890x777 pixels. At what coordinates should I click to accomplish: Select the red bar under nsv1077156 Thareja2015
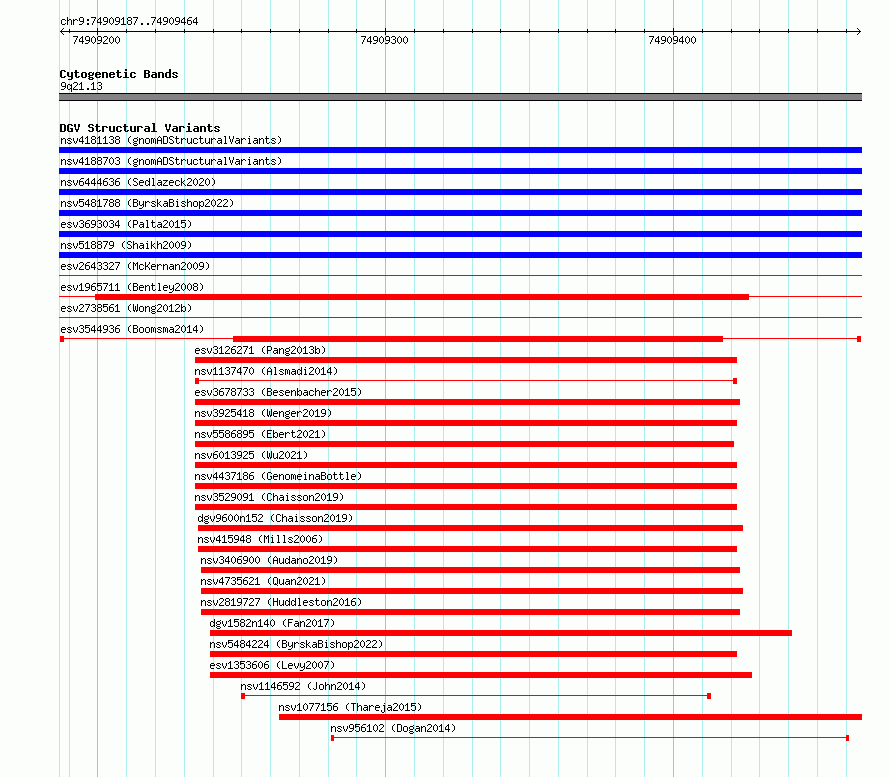(x=570, y=717)
